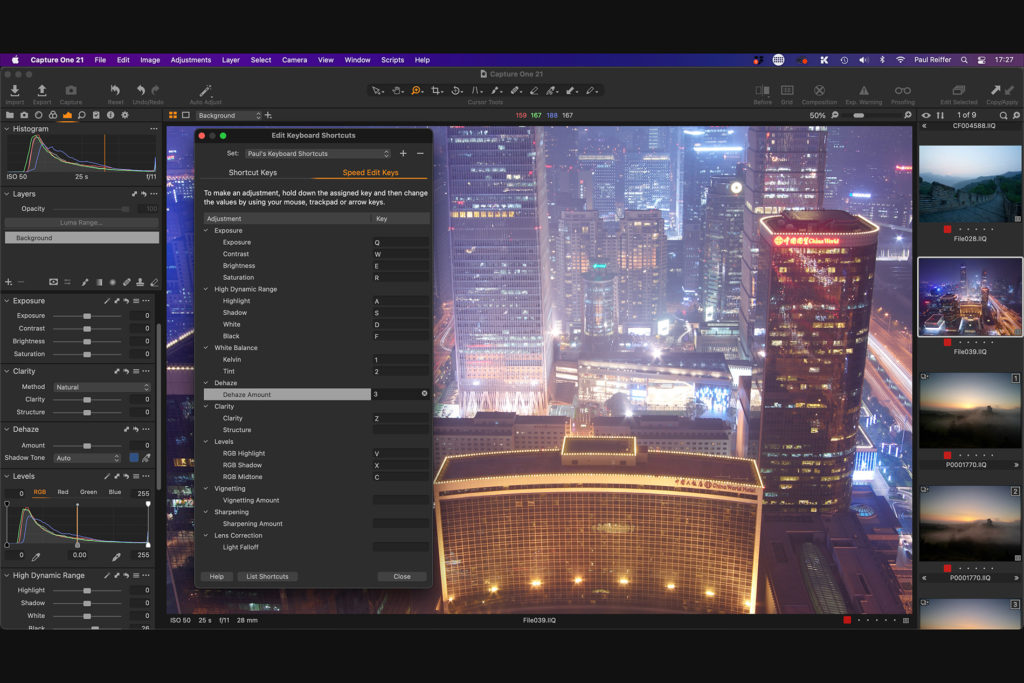1024x683 pixels.
Task: Open the keyboard shortcut Set dropdown
Action: [318, 153]
